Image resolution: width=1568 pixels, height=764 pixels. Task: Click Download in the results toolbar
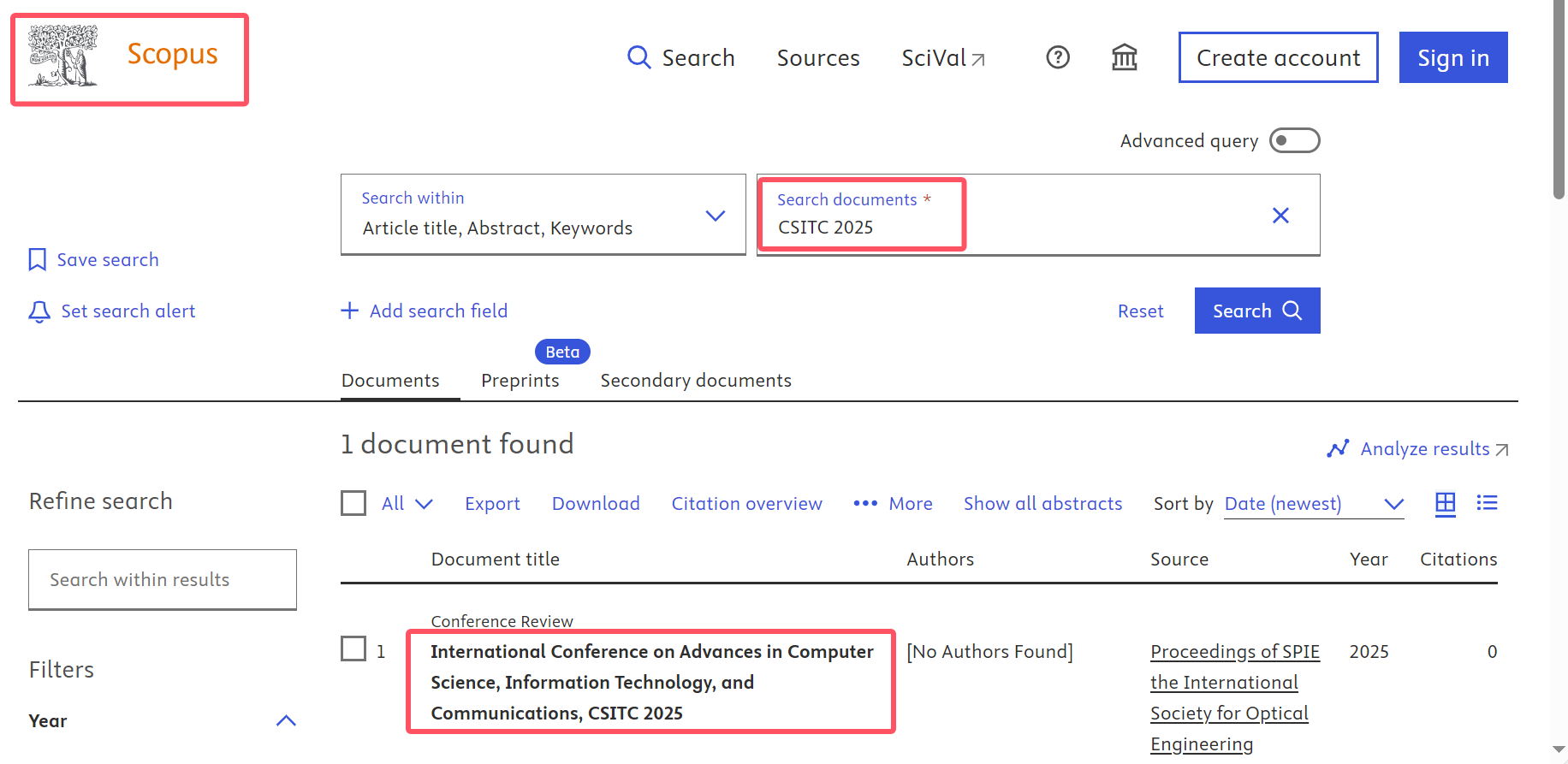pyautogui.click(x=596, y=503)
